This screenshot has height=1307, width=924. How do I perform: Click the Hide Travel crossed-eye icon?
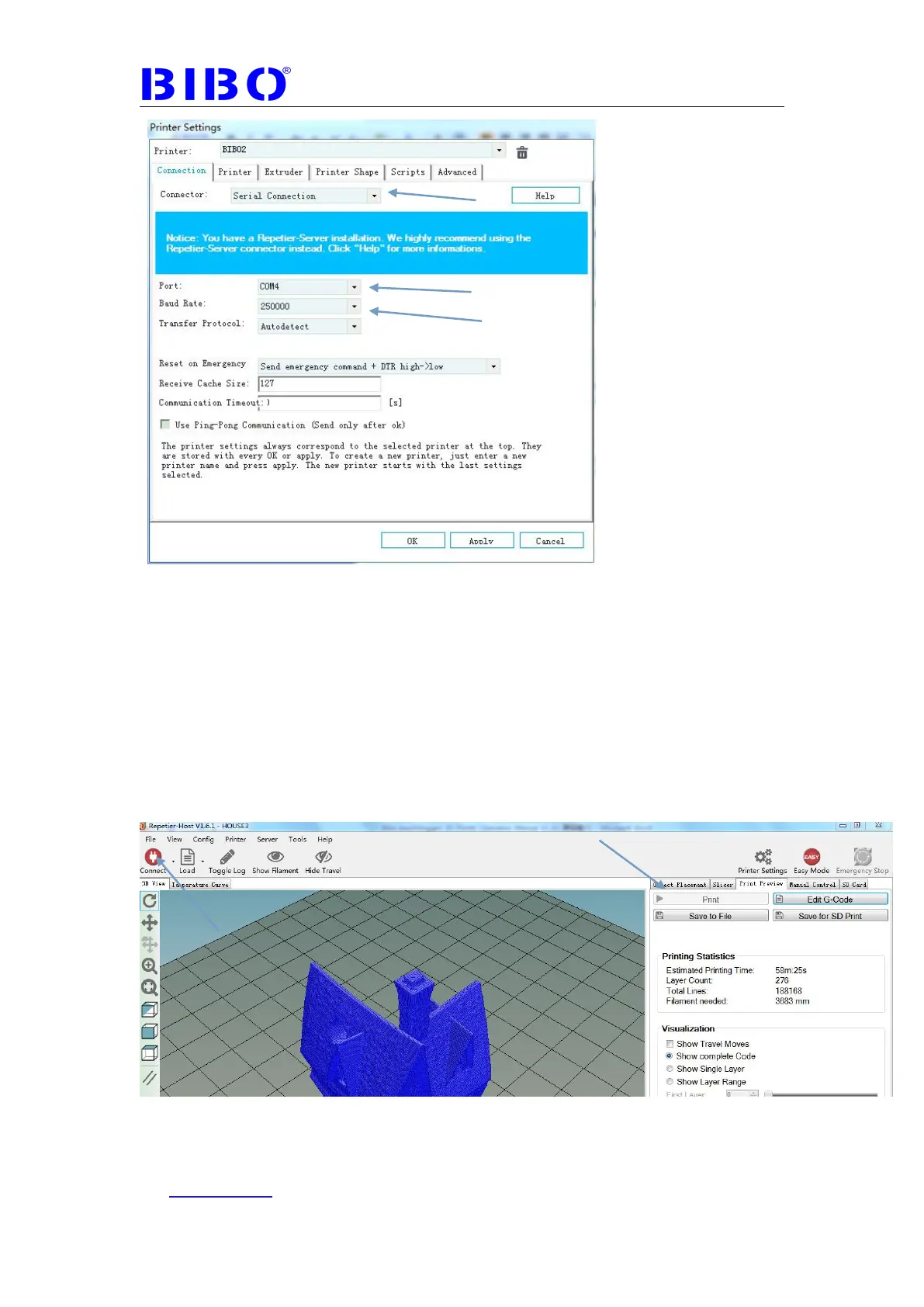point(324,856)
